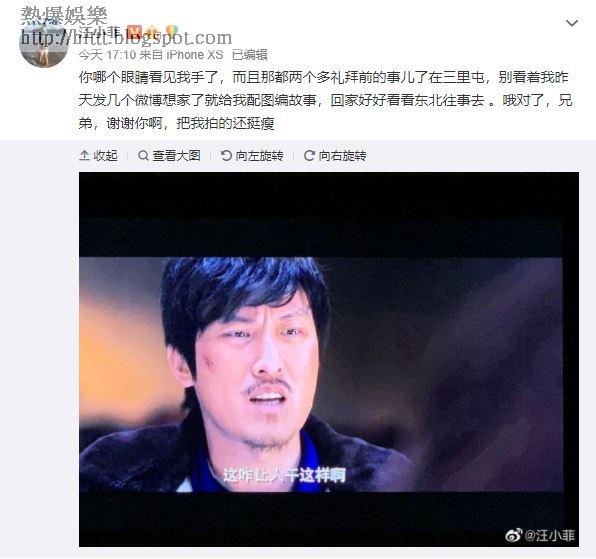Rotate the image left with 向左旋转

[259, 155]
